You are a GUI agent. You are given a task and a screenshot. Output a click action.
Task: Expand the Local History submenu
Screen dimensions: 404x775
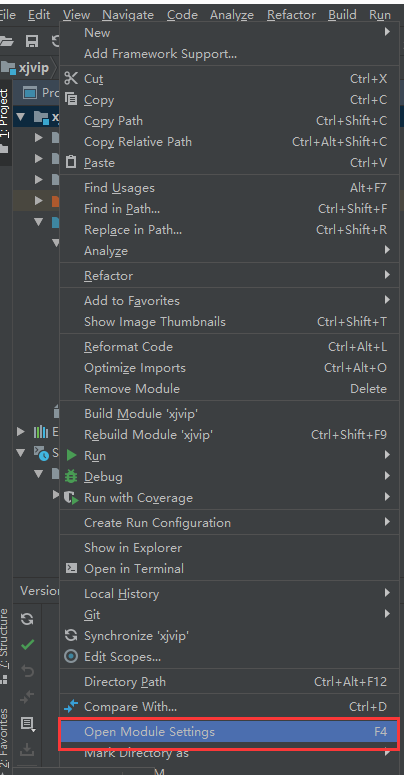click(x=229, y=594)
